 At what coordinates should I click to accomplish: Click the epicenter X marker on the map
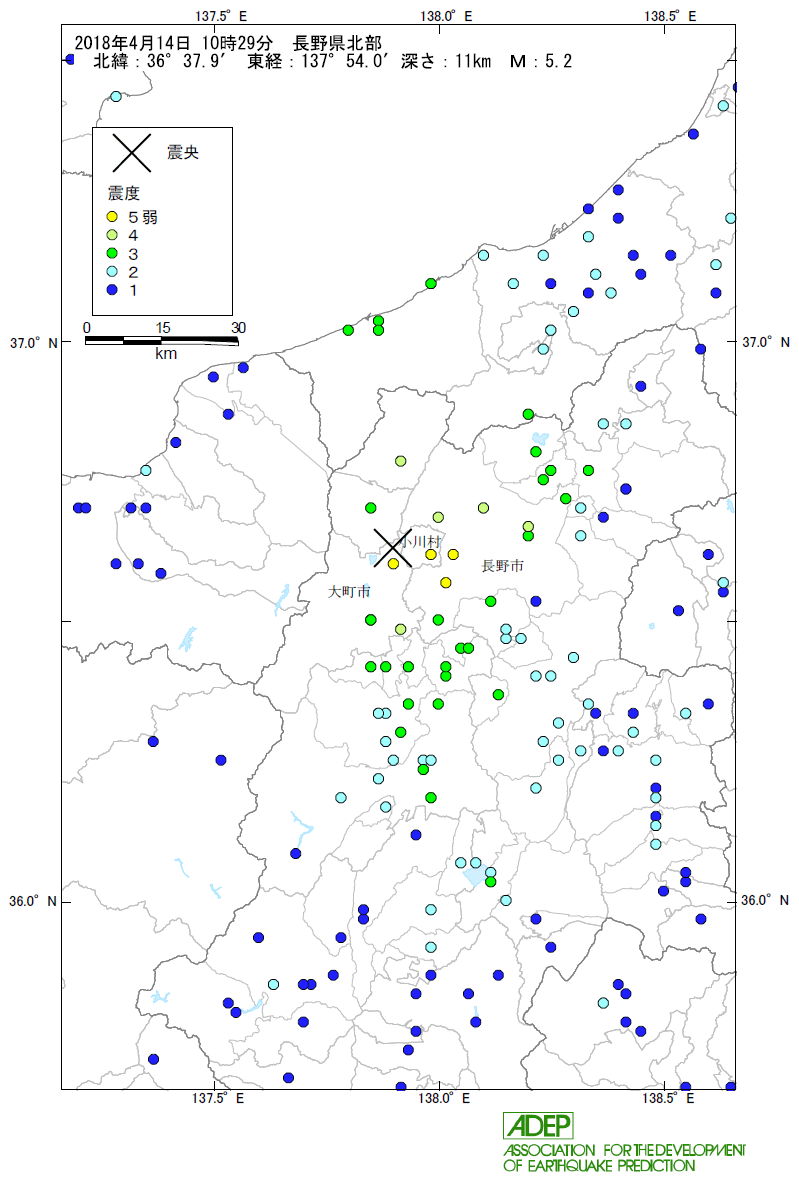(392, 548)
